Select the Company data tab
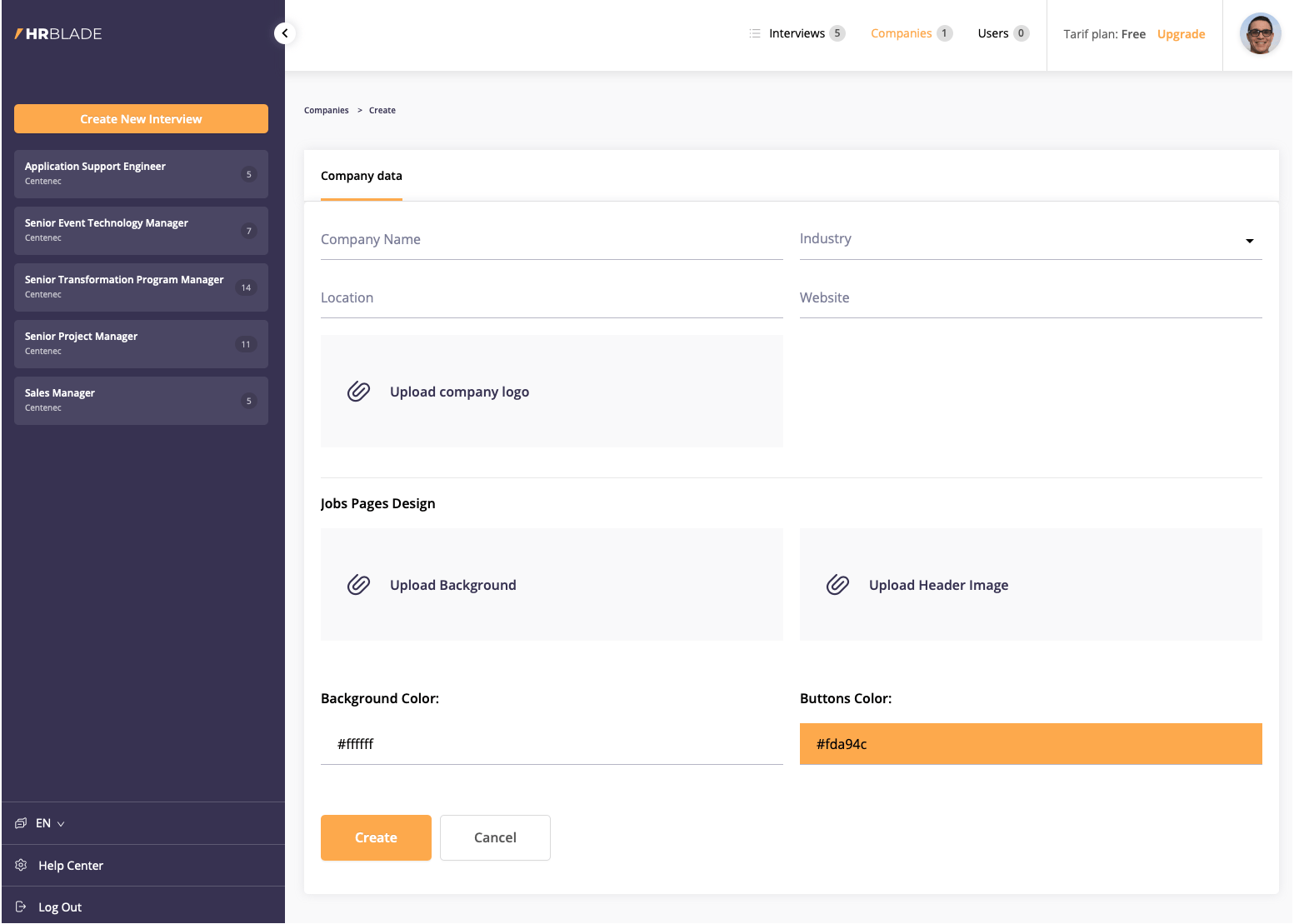1294x924 pixels. 362,176
